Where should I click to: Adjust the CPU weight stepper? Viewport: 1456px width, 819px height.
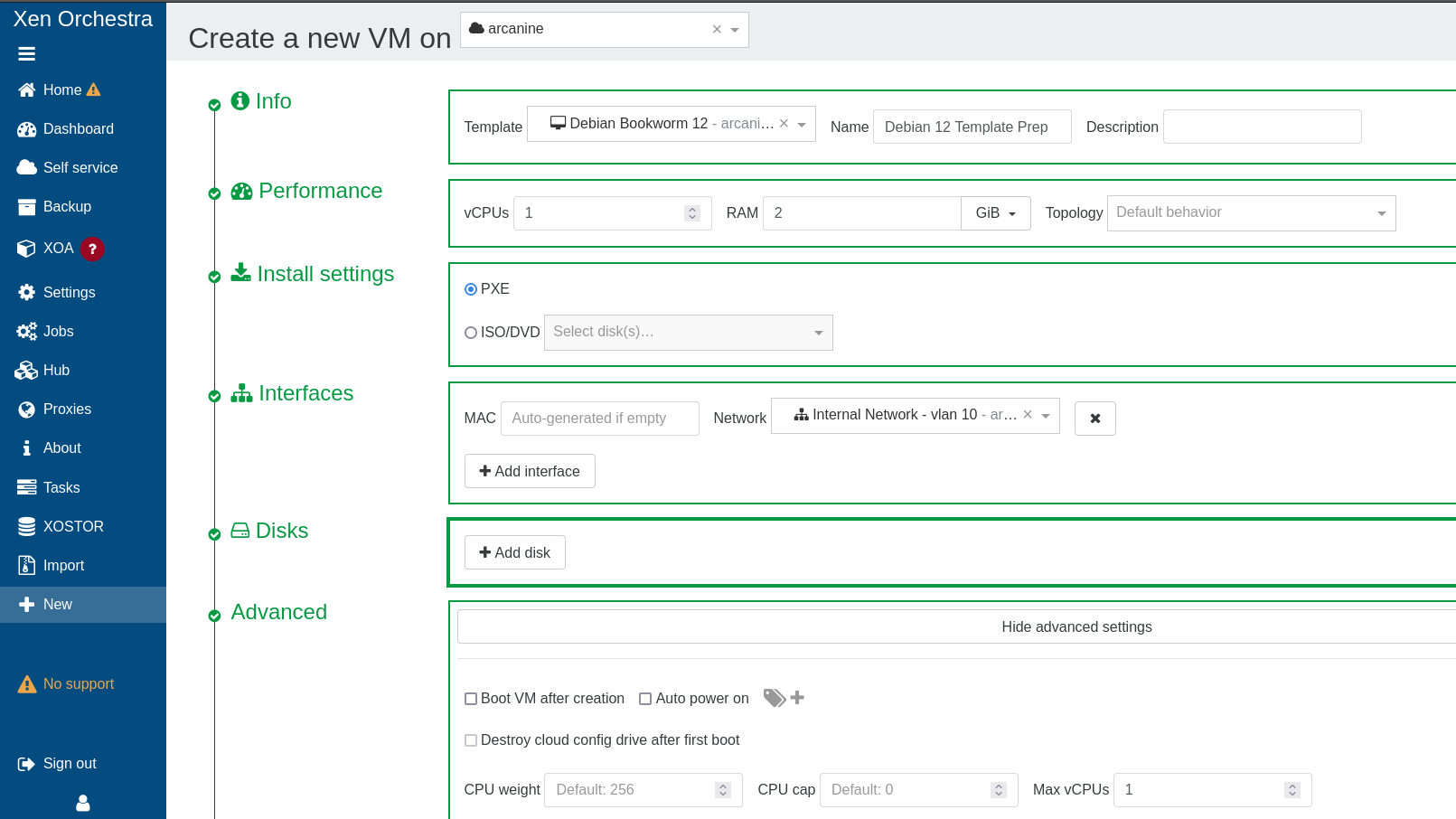click(723, 790)
